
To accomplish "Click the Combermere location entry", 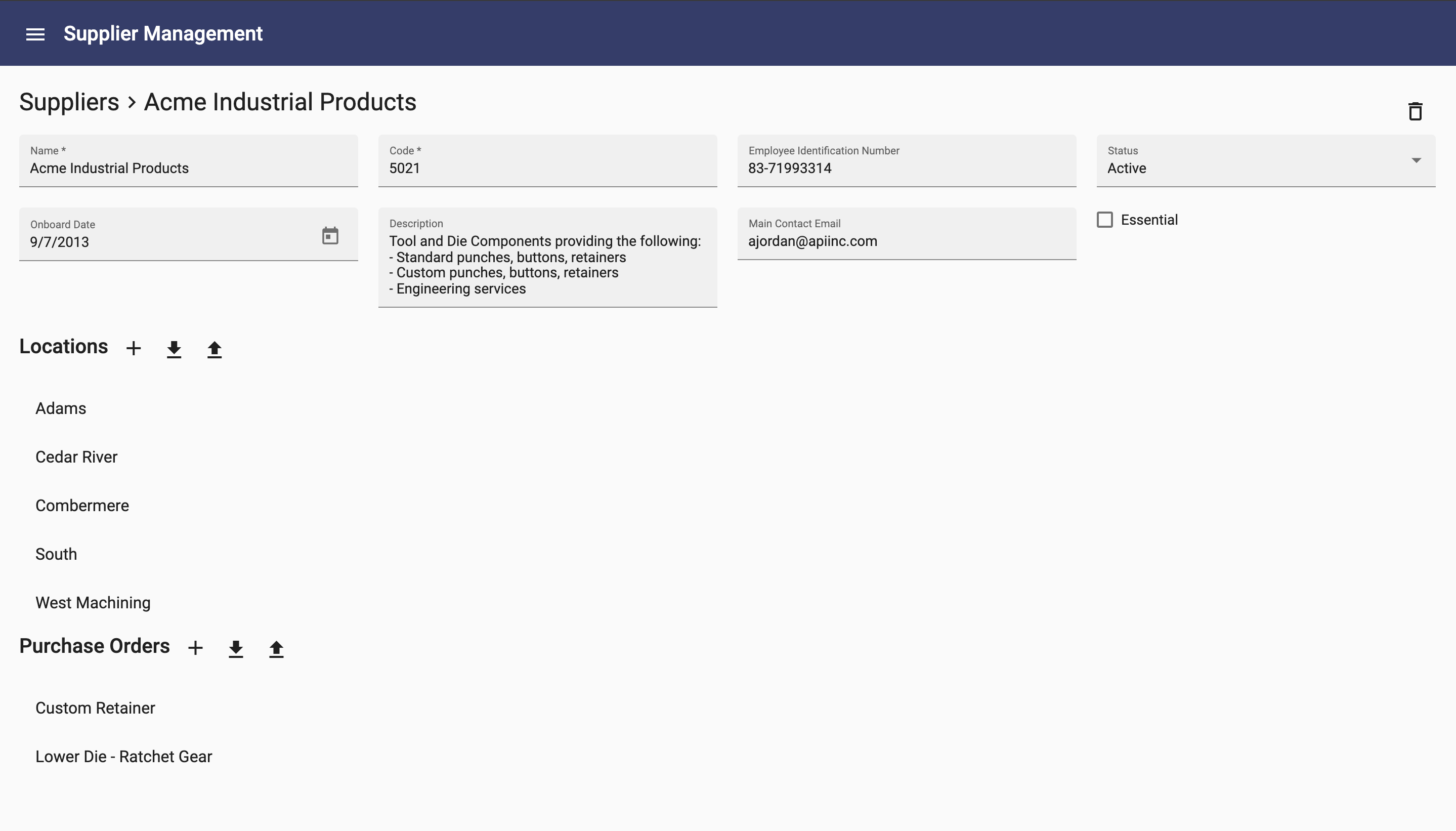I will click(x=81, y=505).
